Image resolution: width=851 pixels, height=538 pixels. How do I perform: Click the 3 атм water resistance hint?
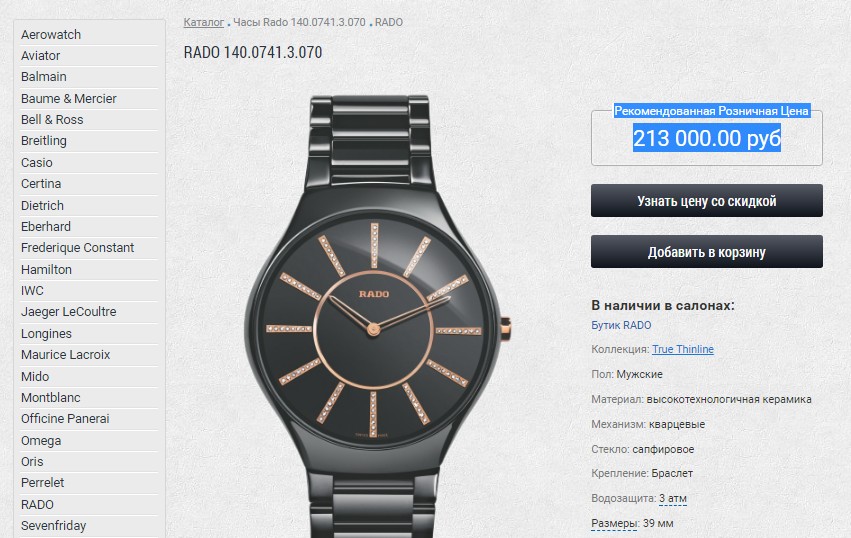coord(672,498)
